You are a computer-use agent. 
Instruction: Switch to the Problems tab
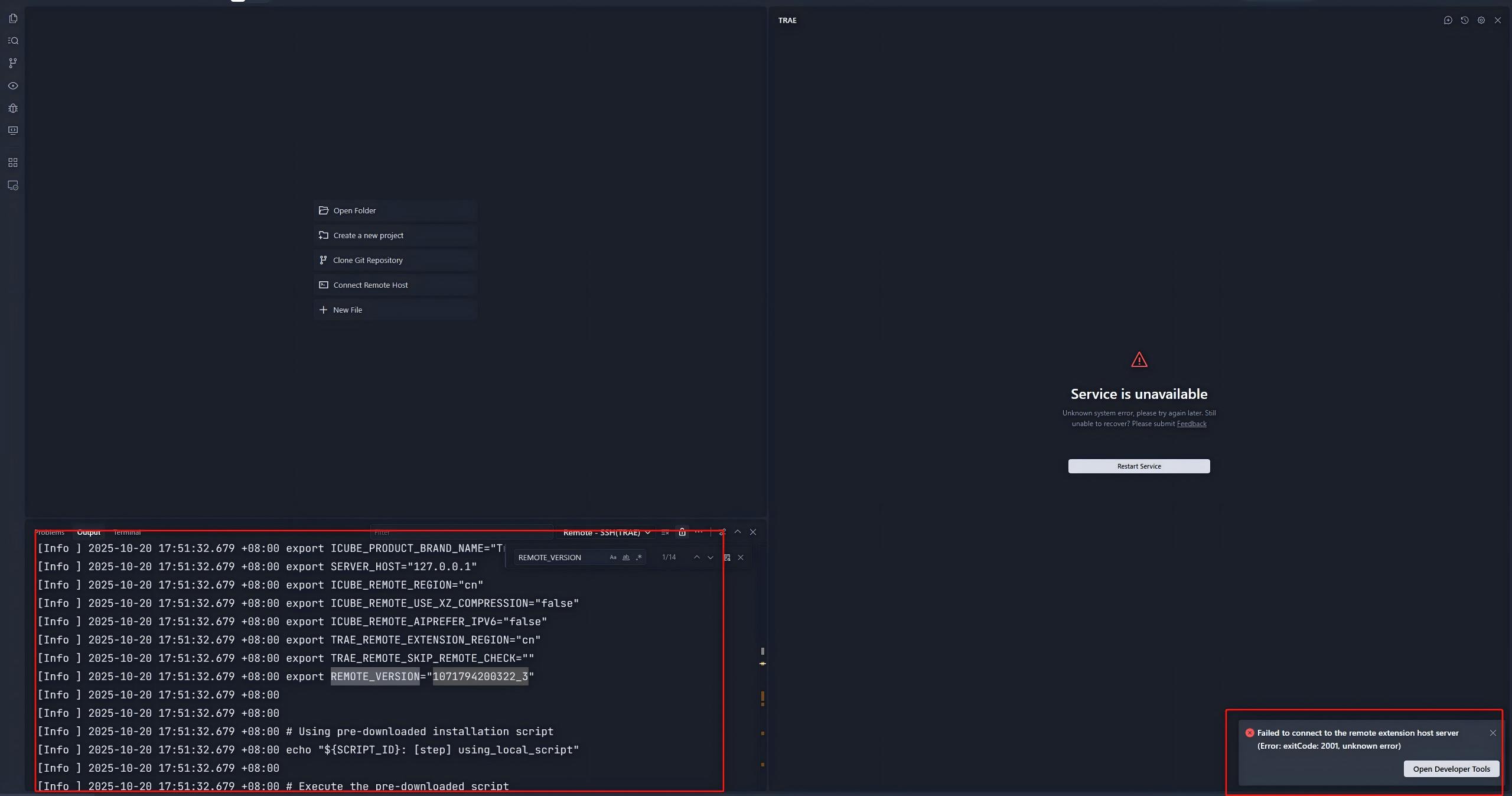point(50,532)
